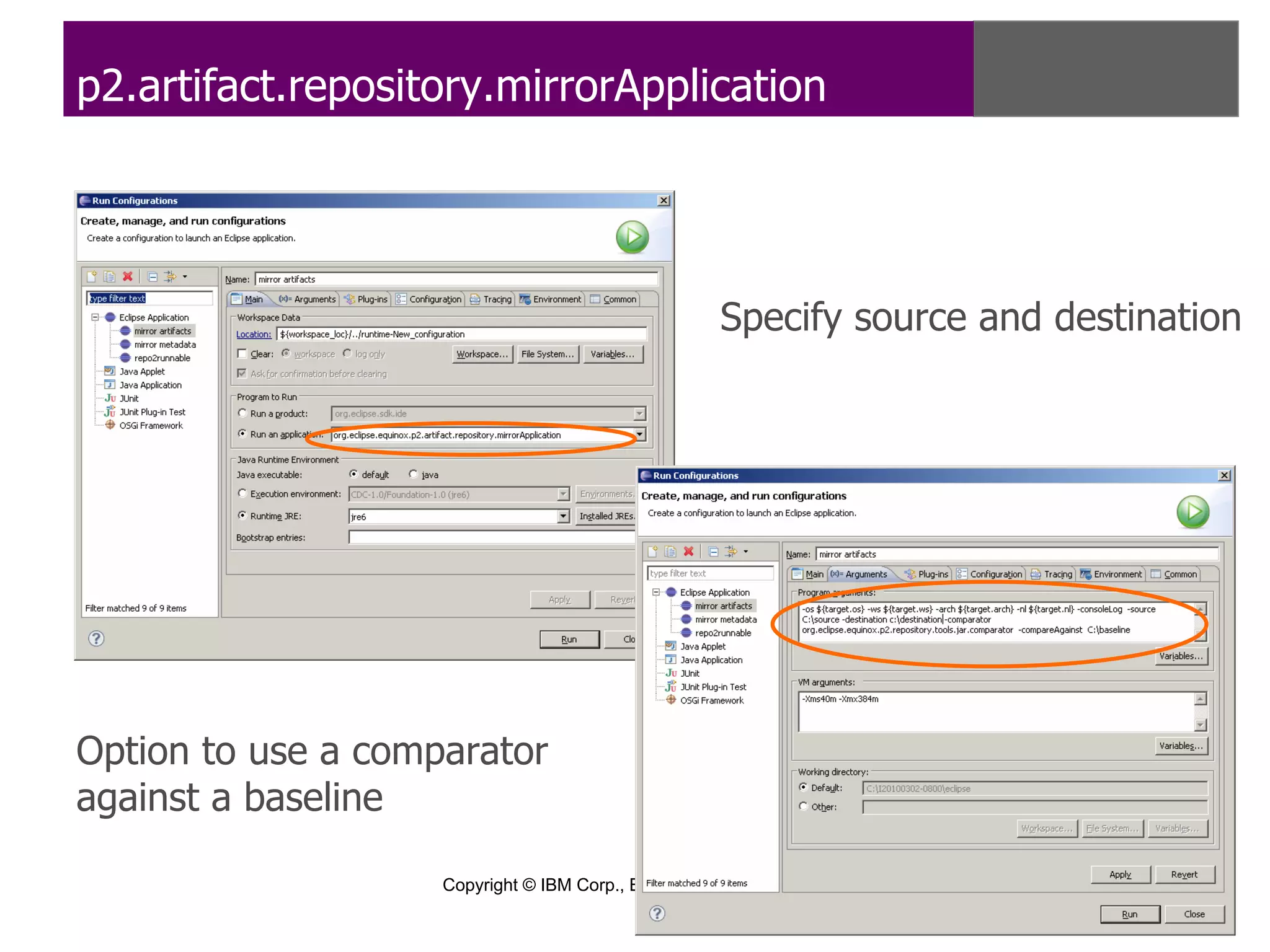Select Runtime JRE radio button
This screenshot has height=952, width=1270.
point(242,516)
